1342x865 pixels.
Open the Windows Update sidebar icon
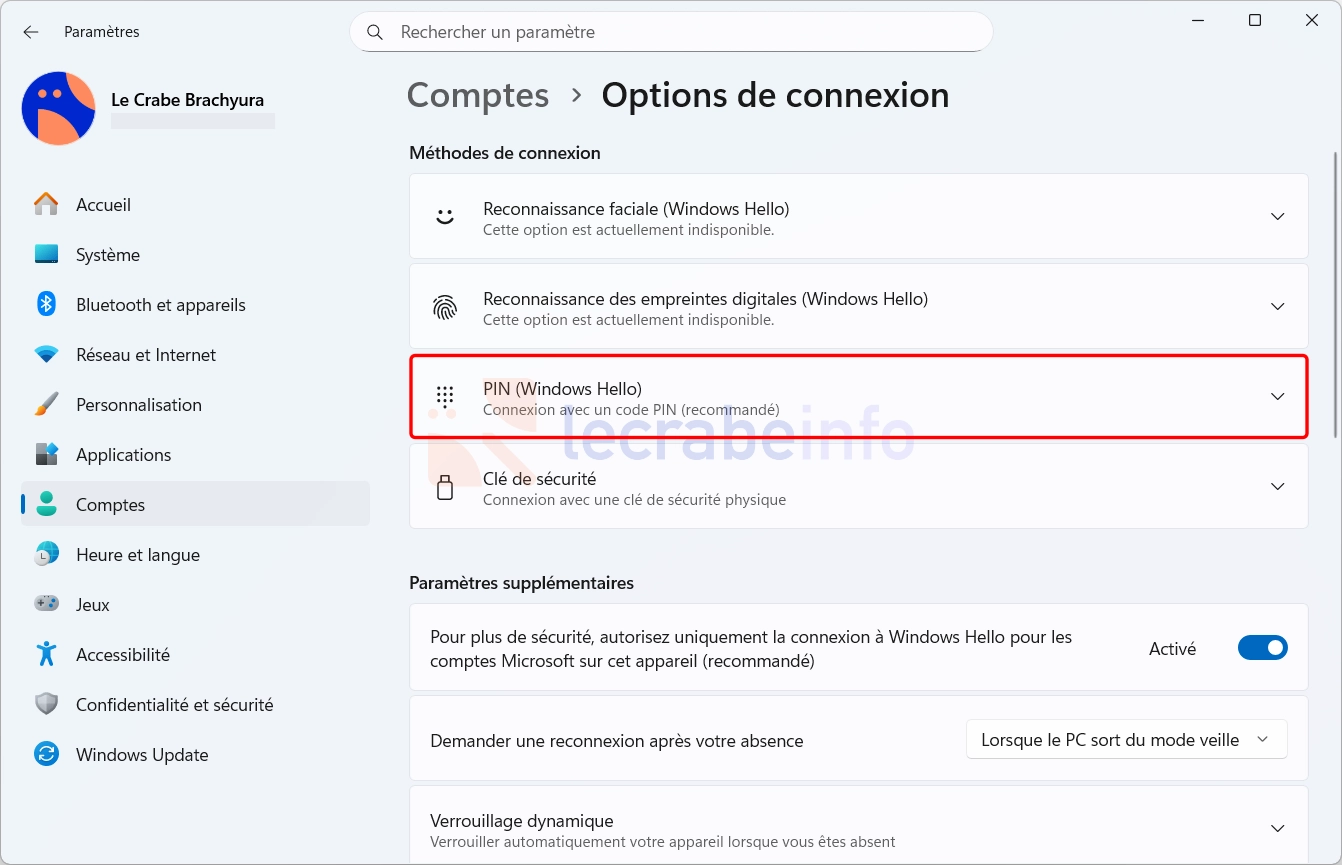point(46,754)
